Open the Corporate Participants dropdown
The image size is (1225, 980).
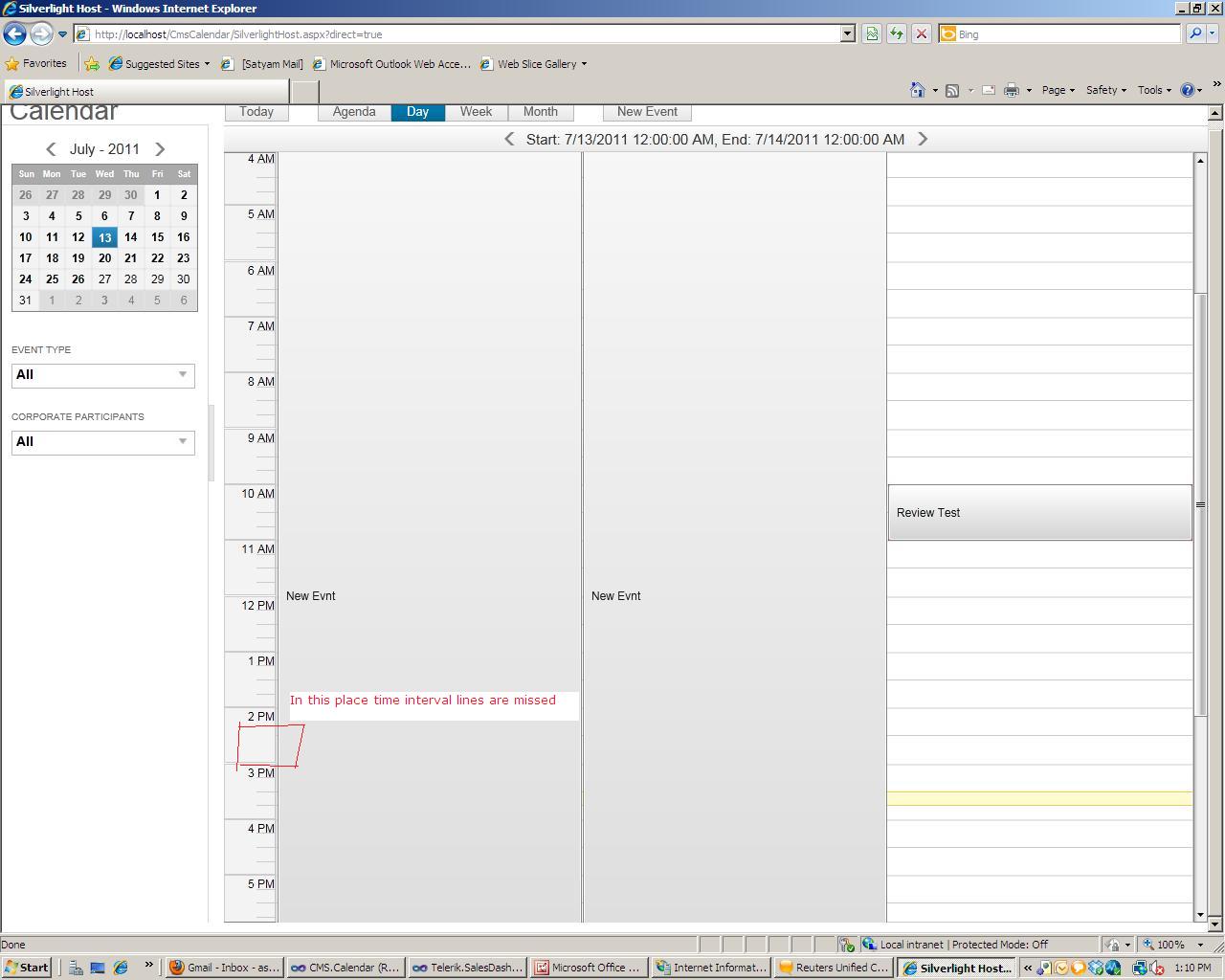click(103, 442)
